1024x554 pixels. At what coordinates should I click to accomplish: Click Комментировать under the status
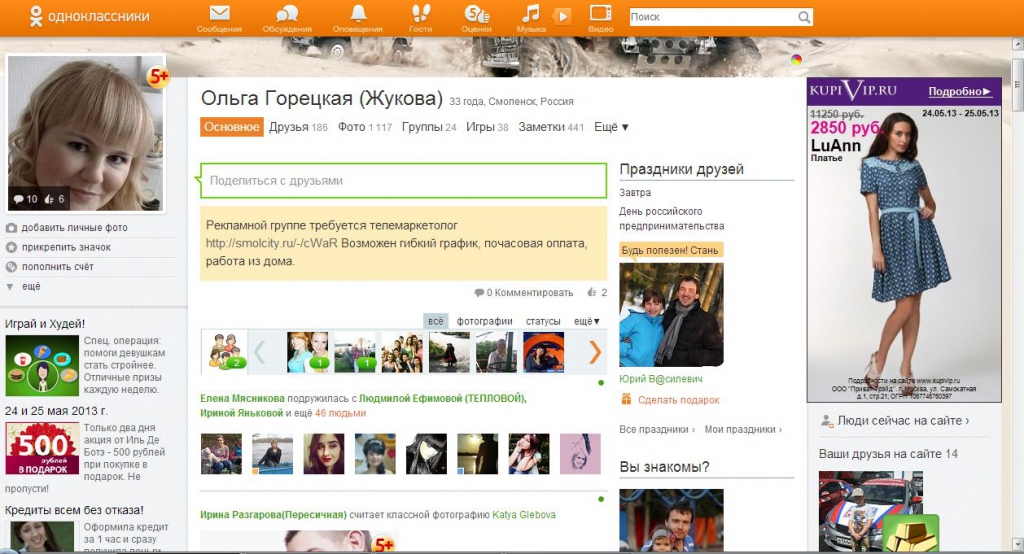534,293
